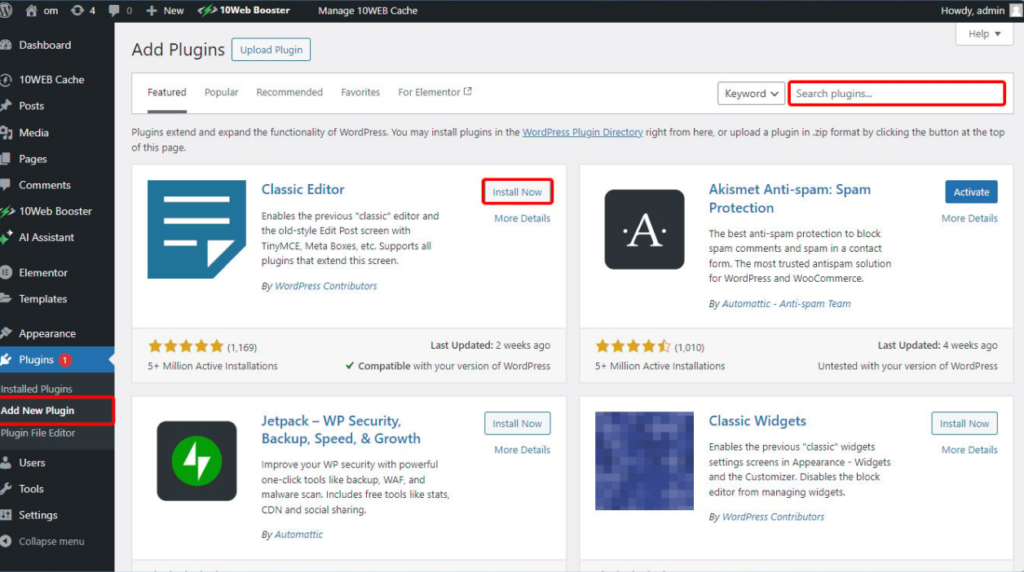Open Howdy, admin account menu

pyautogui.click(x=980, y=10)
